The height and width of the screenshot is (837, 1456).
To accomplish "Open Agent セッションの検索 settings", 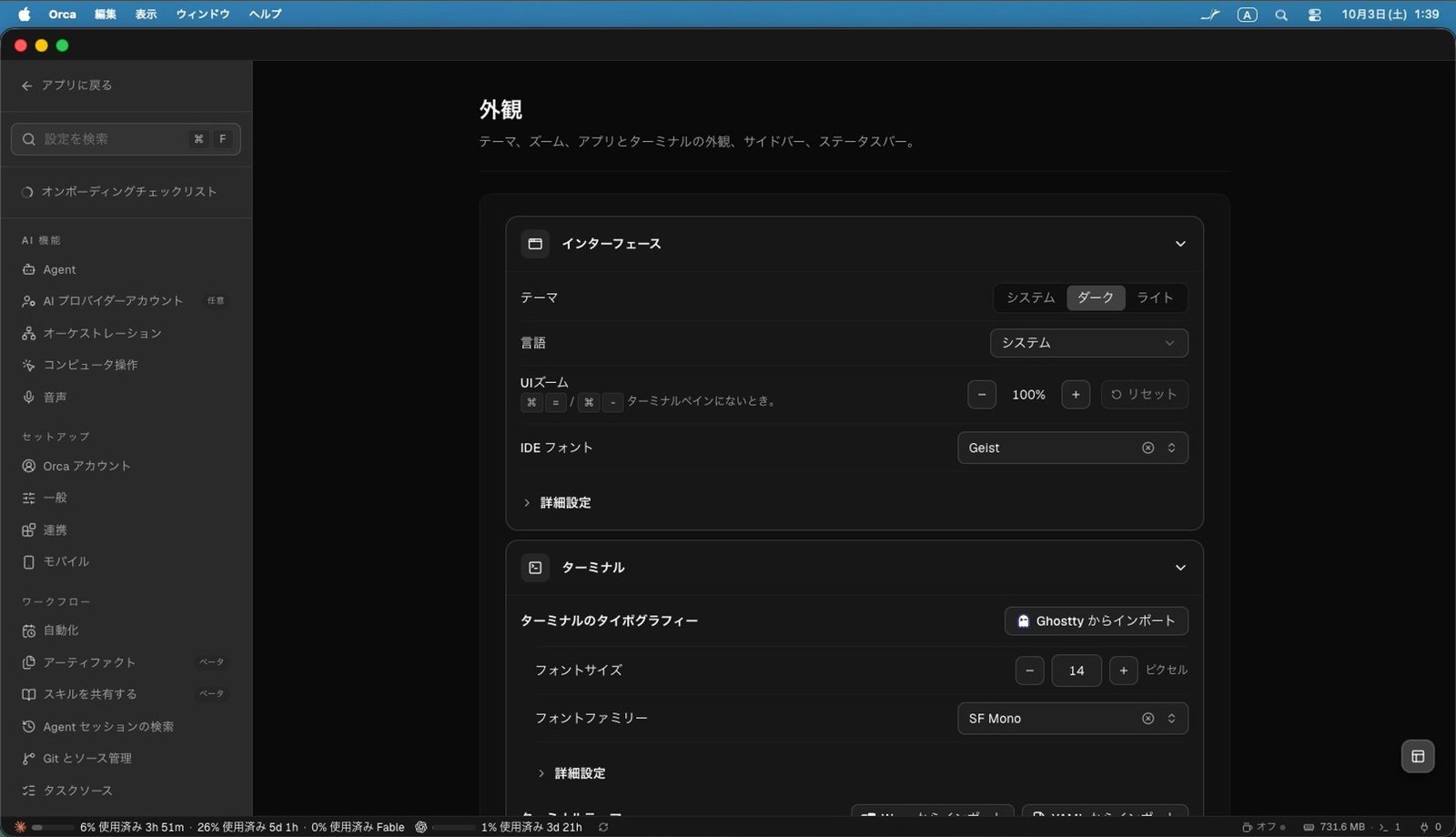I will pyautogui.click(x=124, y=726).
